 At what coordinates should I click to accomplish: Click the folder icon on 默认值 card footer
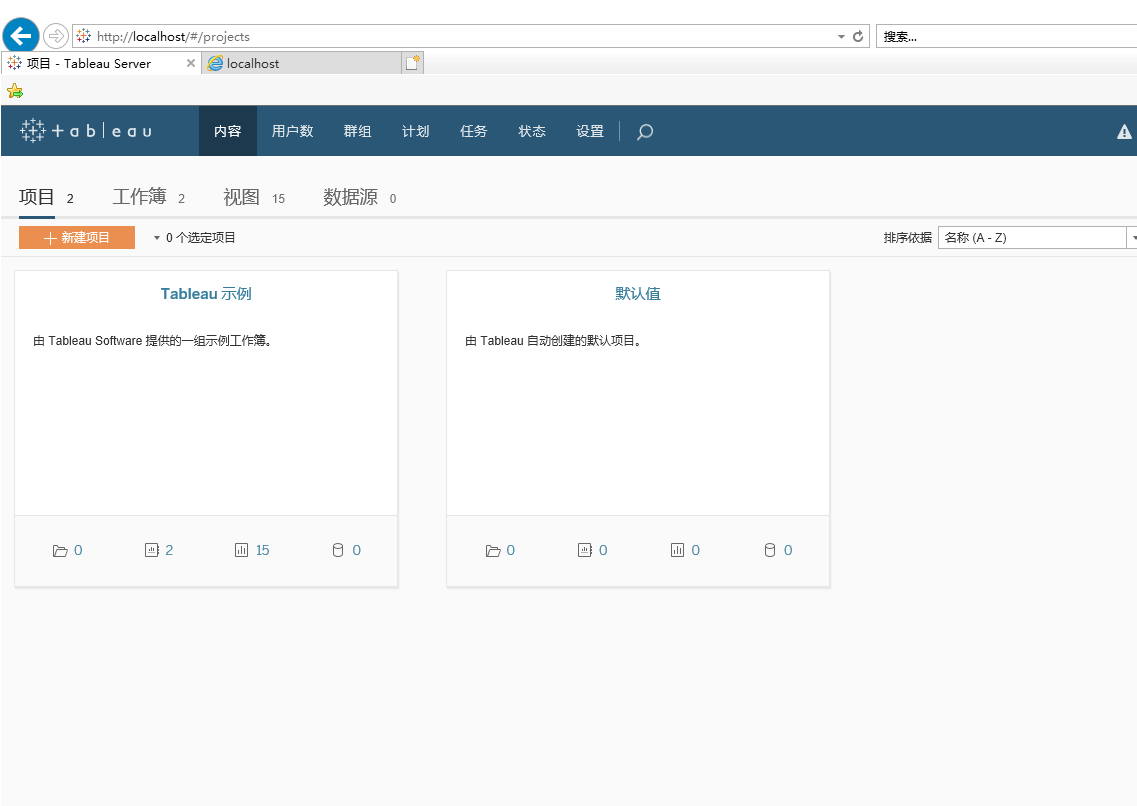point(493,549)
